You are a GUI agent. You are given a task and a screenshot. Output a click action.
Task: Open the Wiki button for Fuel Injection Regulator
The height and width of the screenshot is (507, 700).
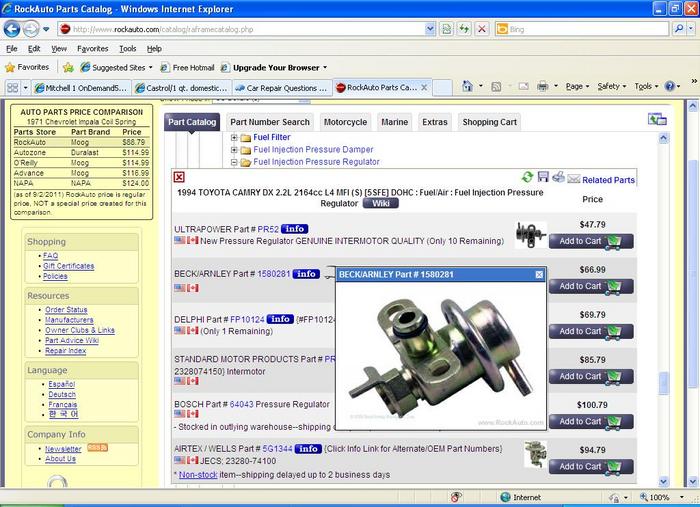pos(379,203)
